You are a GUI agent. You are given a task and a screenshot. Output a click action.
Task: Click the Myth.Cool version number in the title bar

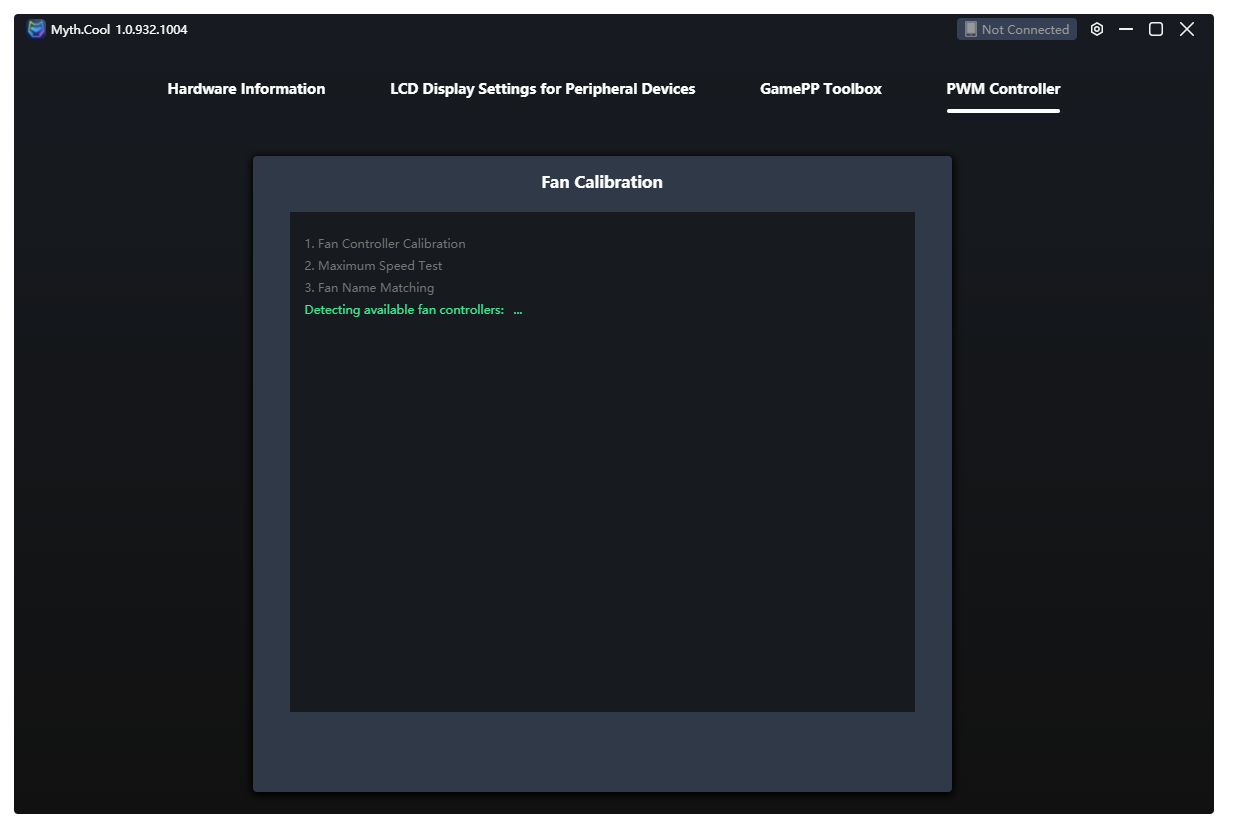click(151, 30)
